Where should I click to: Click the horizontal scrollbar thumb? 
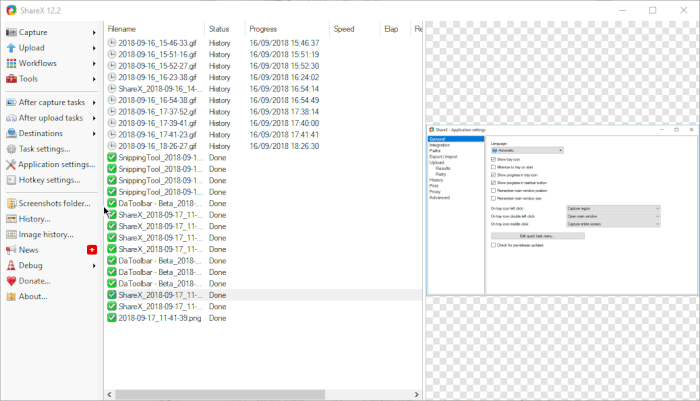point(220,394)
